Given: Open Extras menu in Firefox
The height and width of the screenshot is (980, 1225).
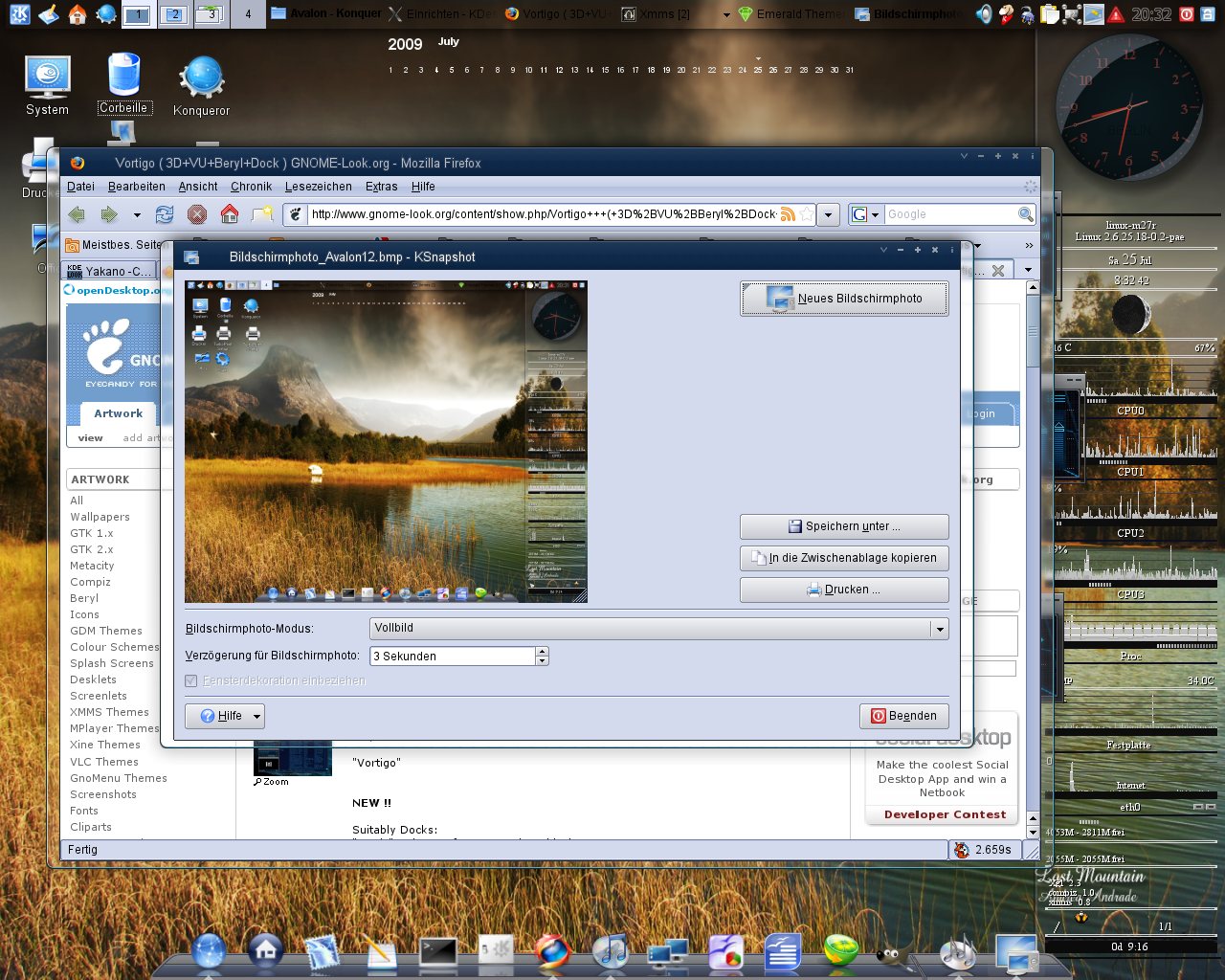Looking at the screenshot, I should coord(381,187).
